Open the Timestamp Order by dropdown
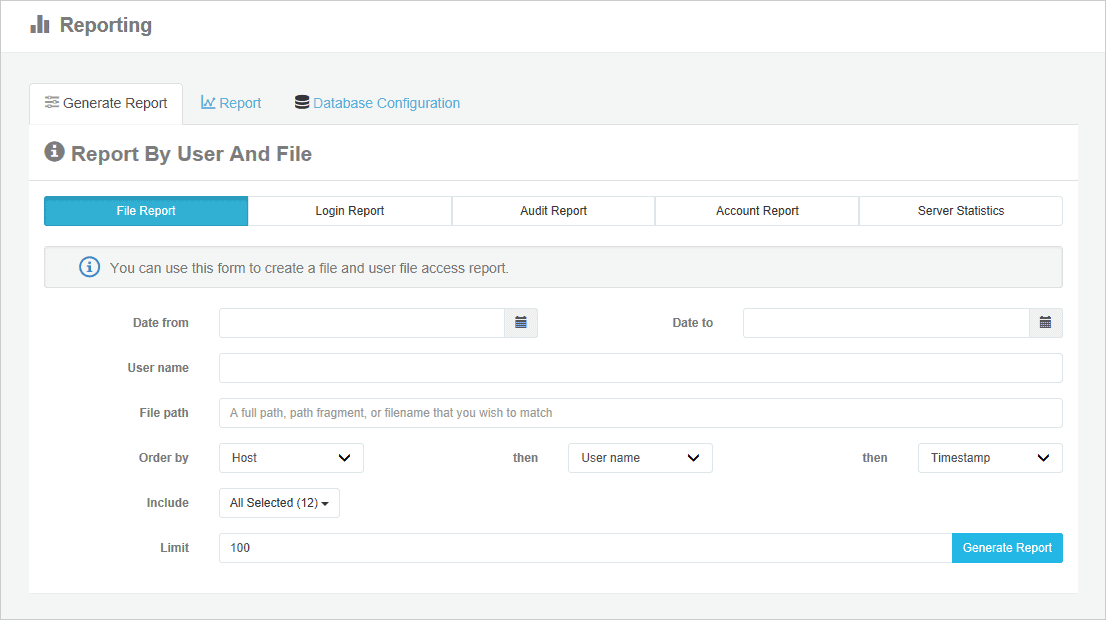This screenshot has height=620, width=1106. 990,457
